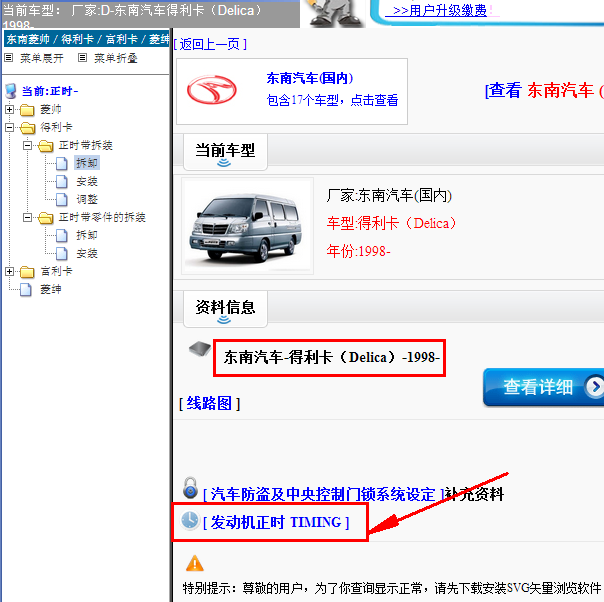Collapse the 正时带拆装 tree node

(x=27, y=145)
